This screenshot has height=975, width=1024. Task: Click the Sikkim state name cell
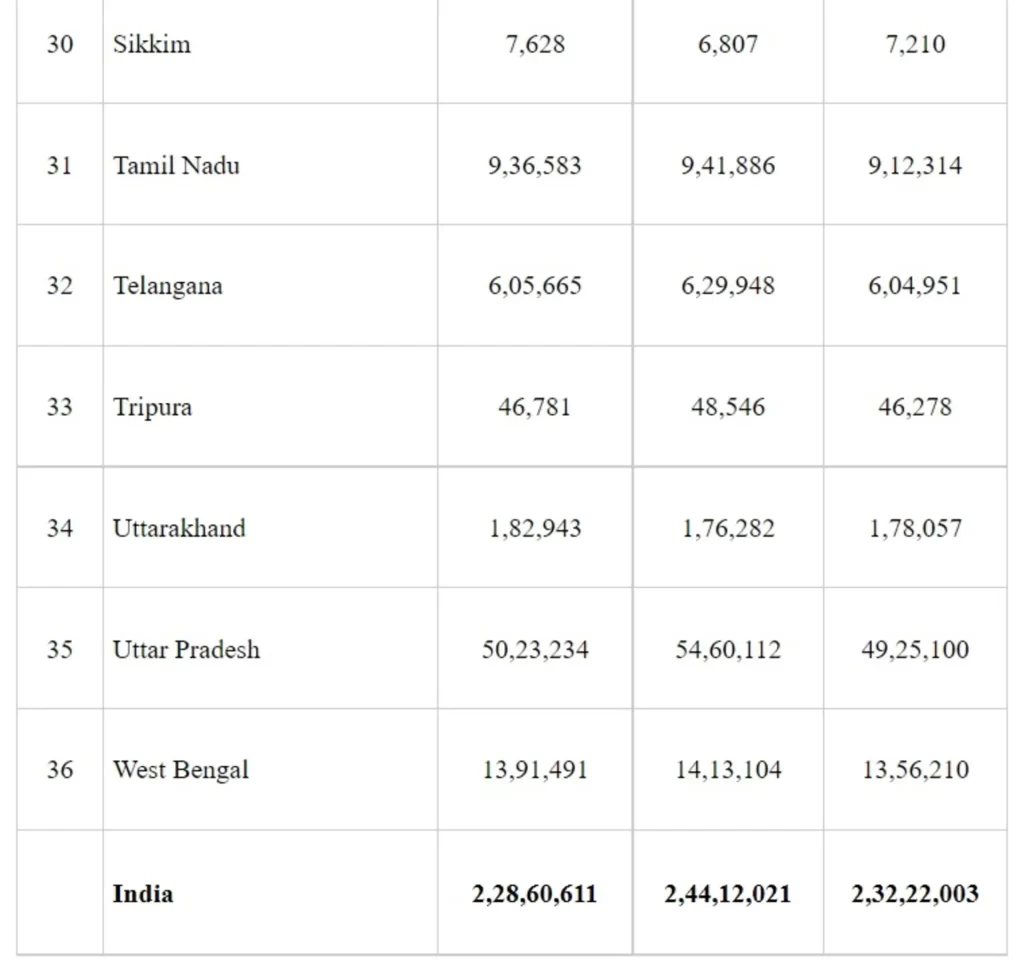[x=152, y=44]
